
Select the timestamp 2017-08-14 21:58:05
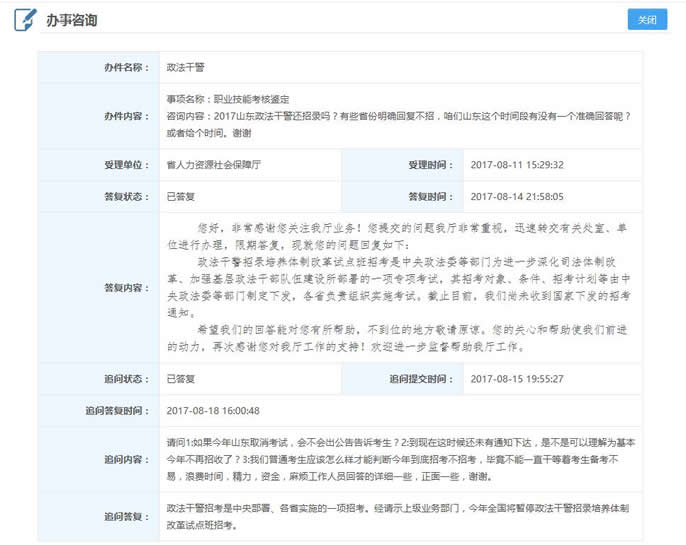[516, 196]
